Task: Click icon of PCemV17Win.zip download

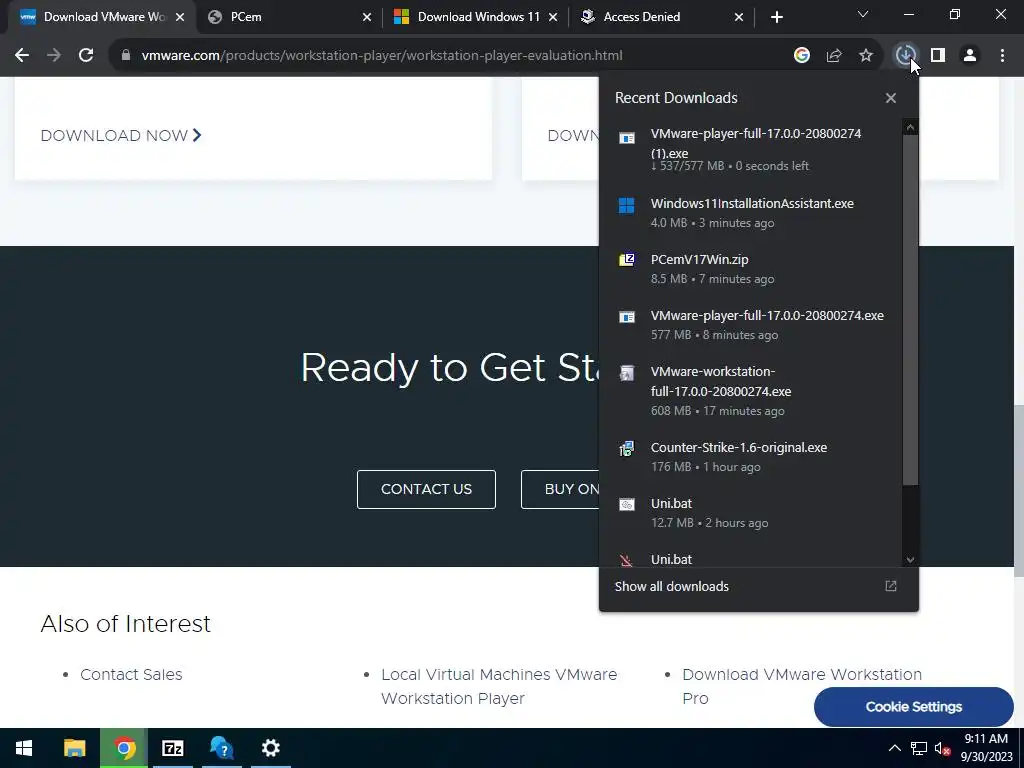Action: pos(626,260)
